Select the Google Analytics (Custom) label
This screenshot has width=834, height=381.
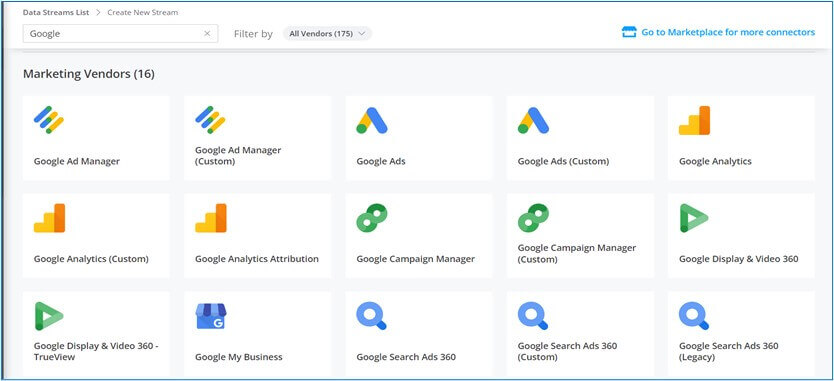click(91, 259)
